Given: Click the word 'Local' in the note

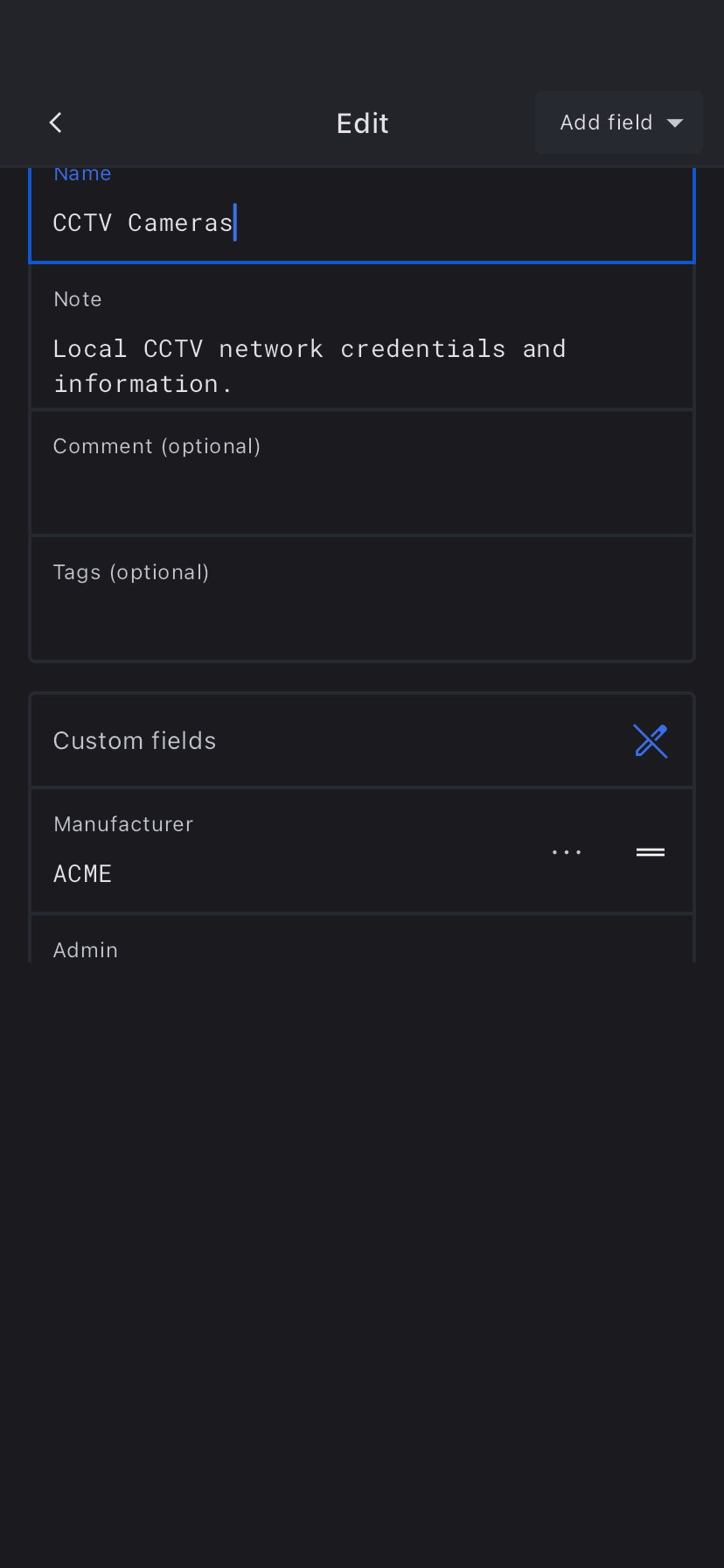Looking at the screenshot, I should [90, 349].
